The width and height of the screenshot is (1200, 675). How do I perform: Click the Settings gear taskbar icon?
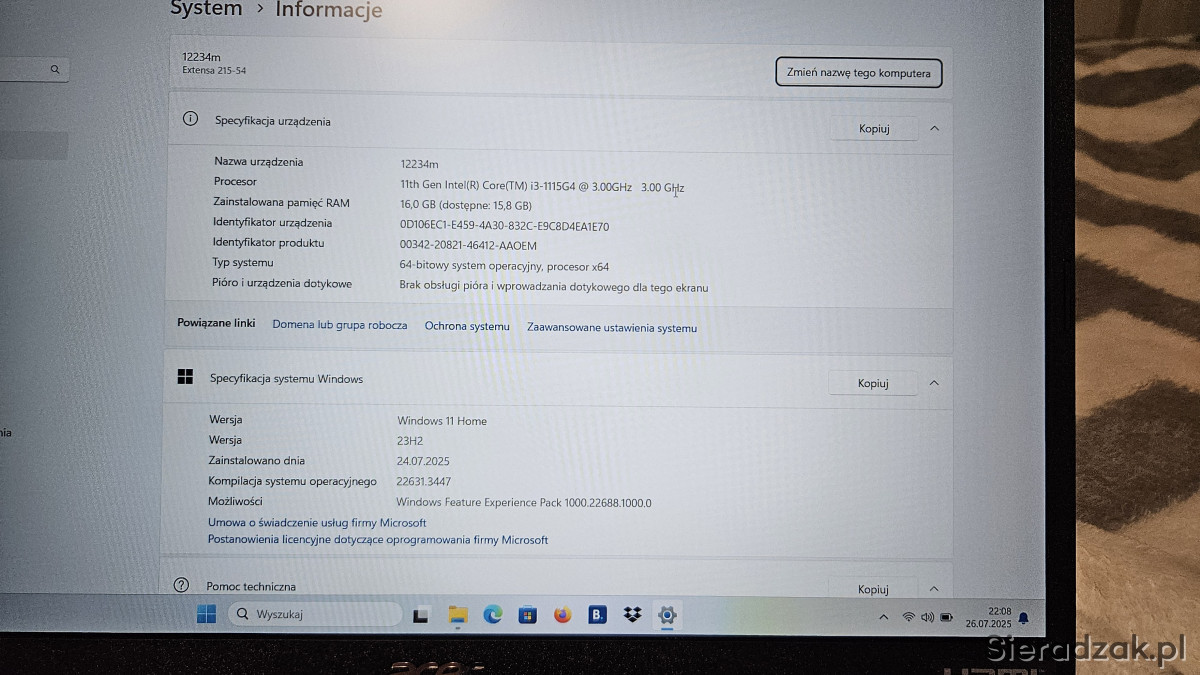coord(667,615)
